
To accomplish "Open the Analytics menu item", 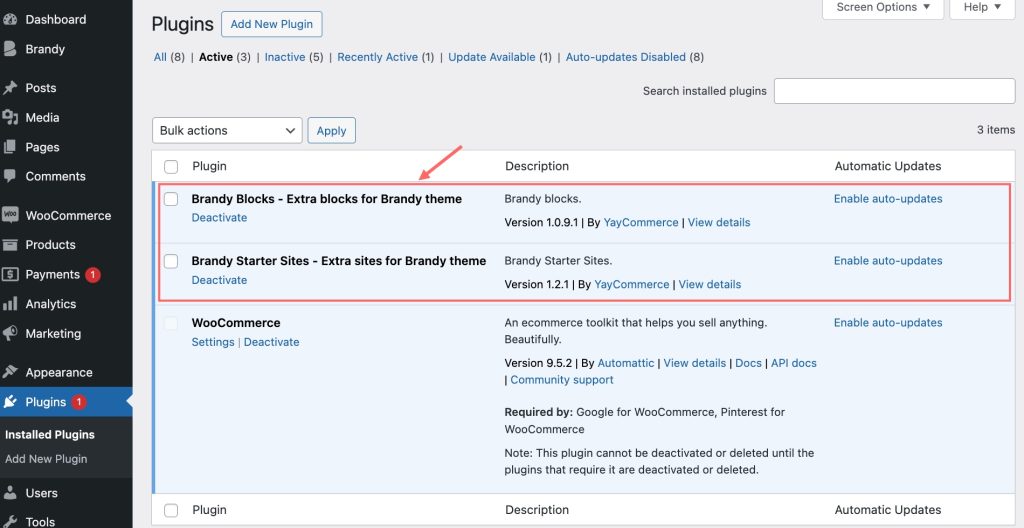I will (51, 304).
